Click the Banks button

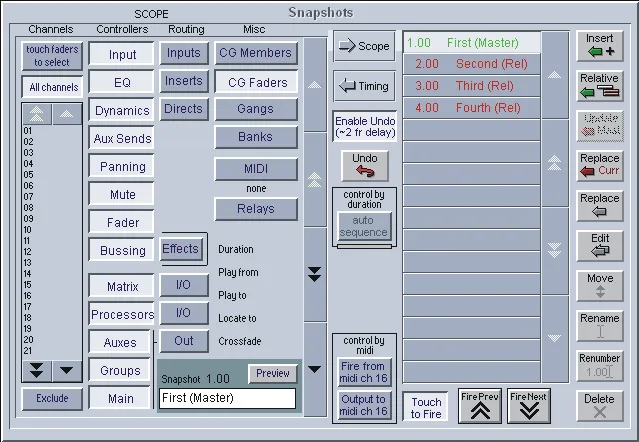(x=256, y=137)
